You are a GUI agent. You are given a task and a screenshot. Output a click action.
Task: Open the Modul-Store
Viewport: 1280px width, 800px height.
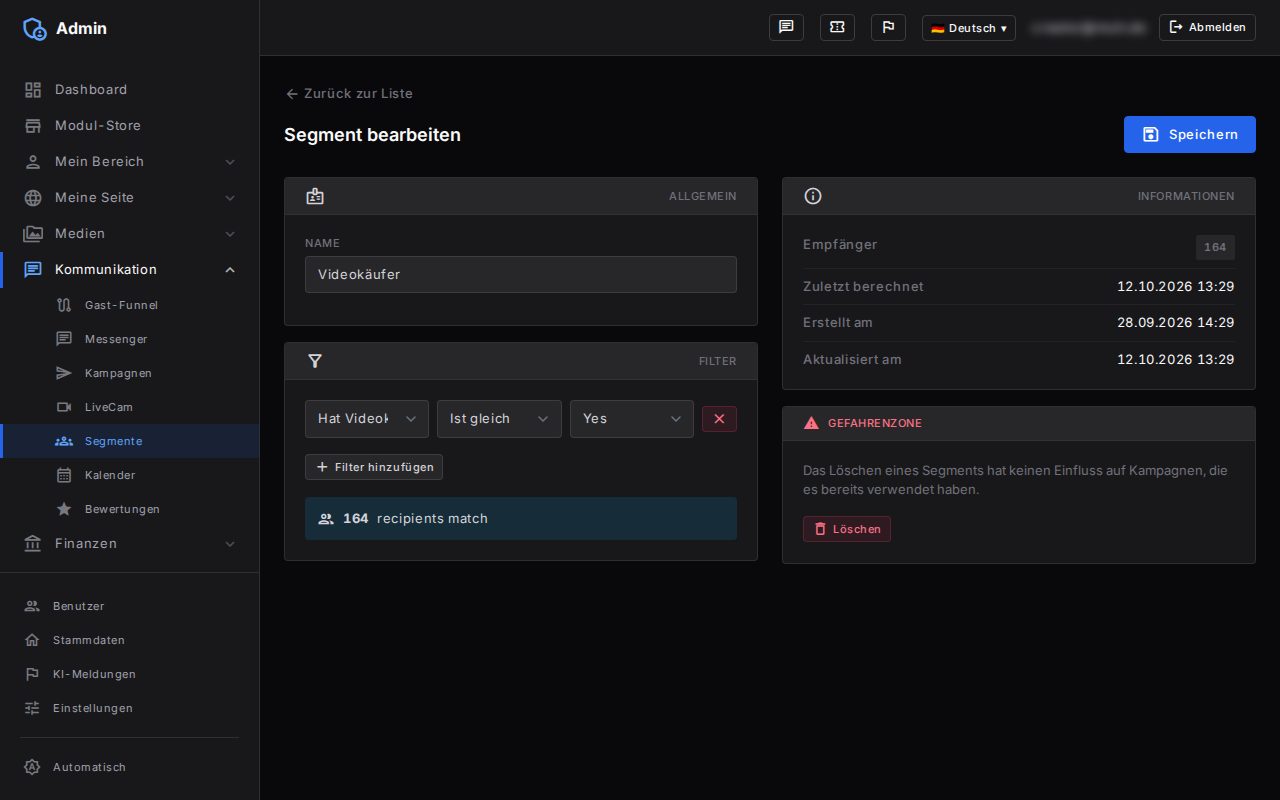pyautogui.click(x=130, y=125)
